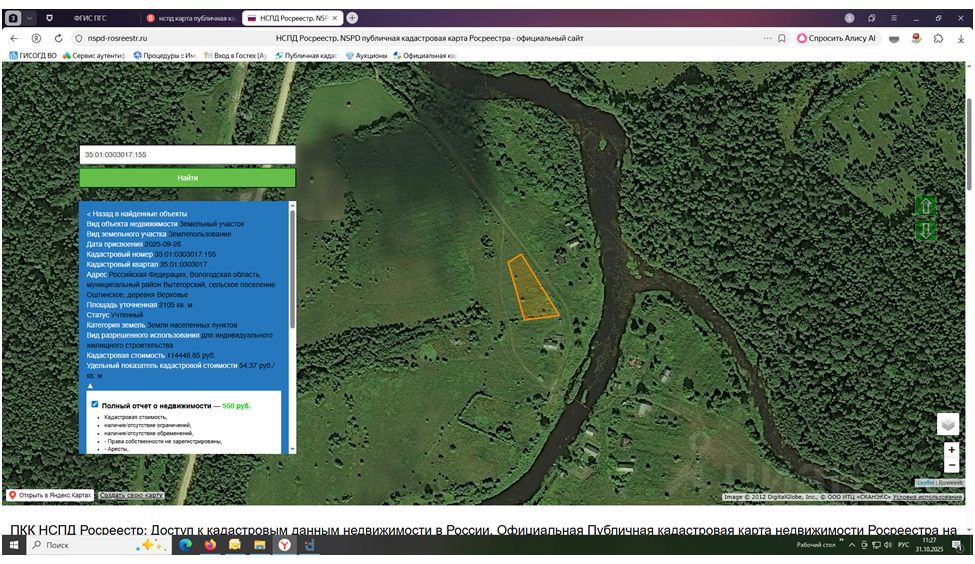The image size is (975, 564).
Task: Open a new browser tab with plus icon
Action: (x=352, y=18)
